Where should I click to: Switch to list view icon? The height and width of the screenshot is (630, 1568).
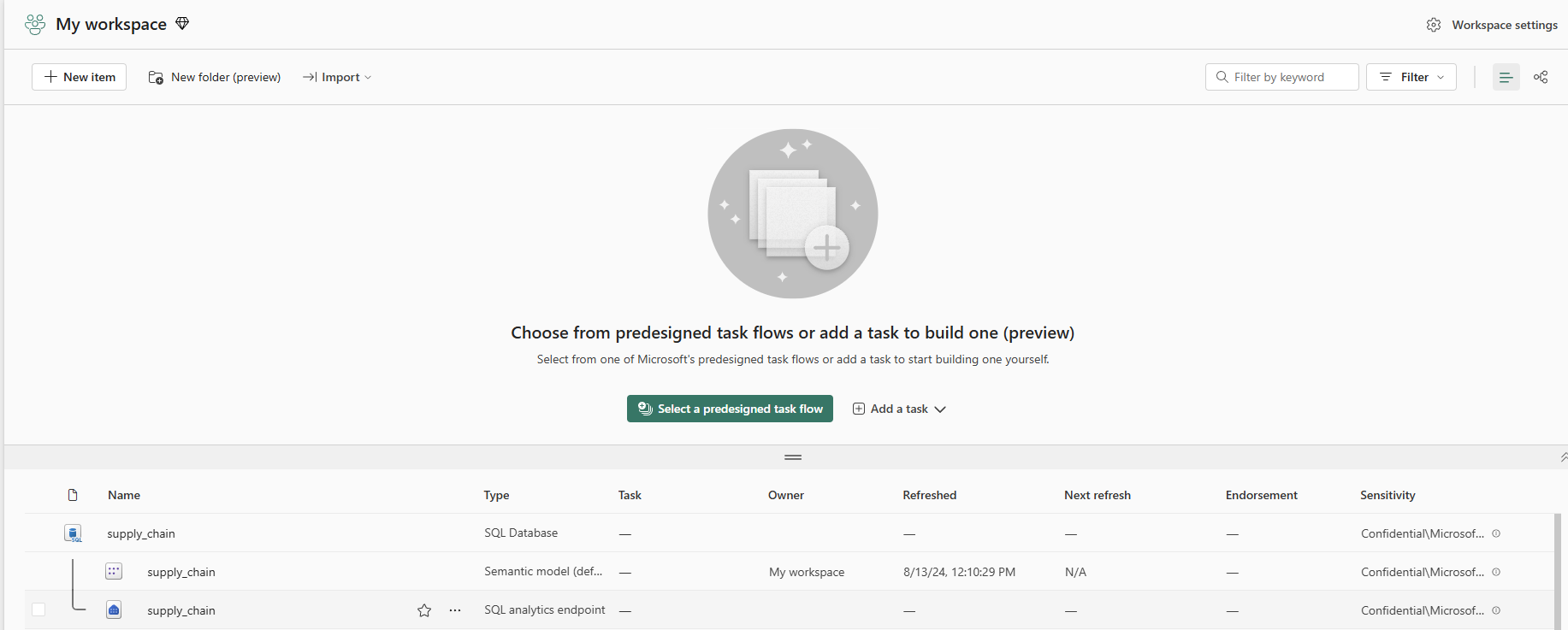(1506, 77)
